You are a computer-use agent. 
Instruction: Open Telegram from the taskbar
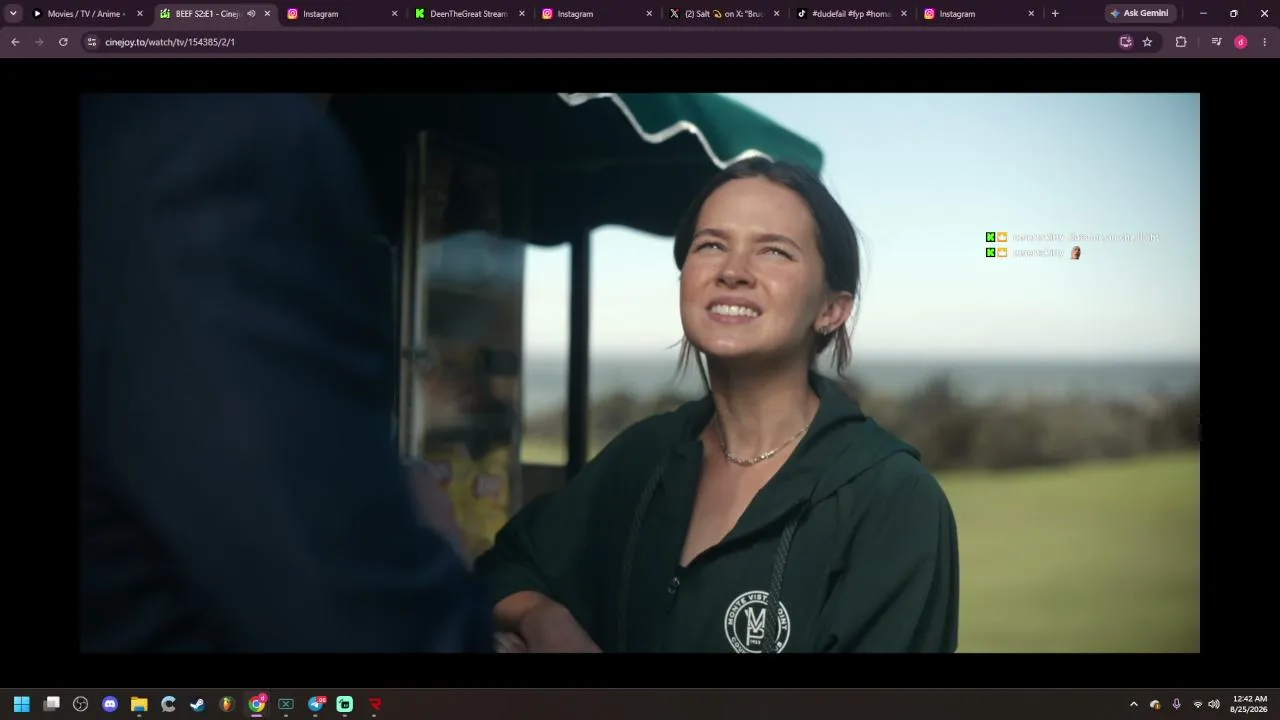coord(316,704)
